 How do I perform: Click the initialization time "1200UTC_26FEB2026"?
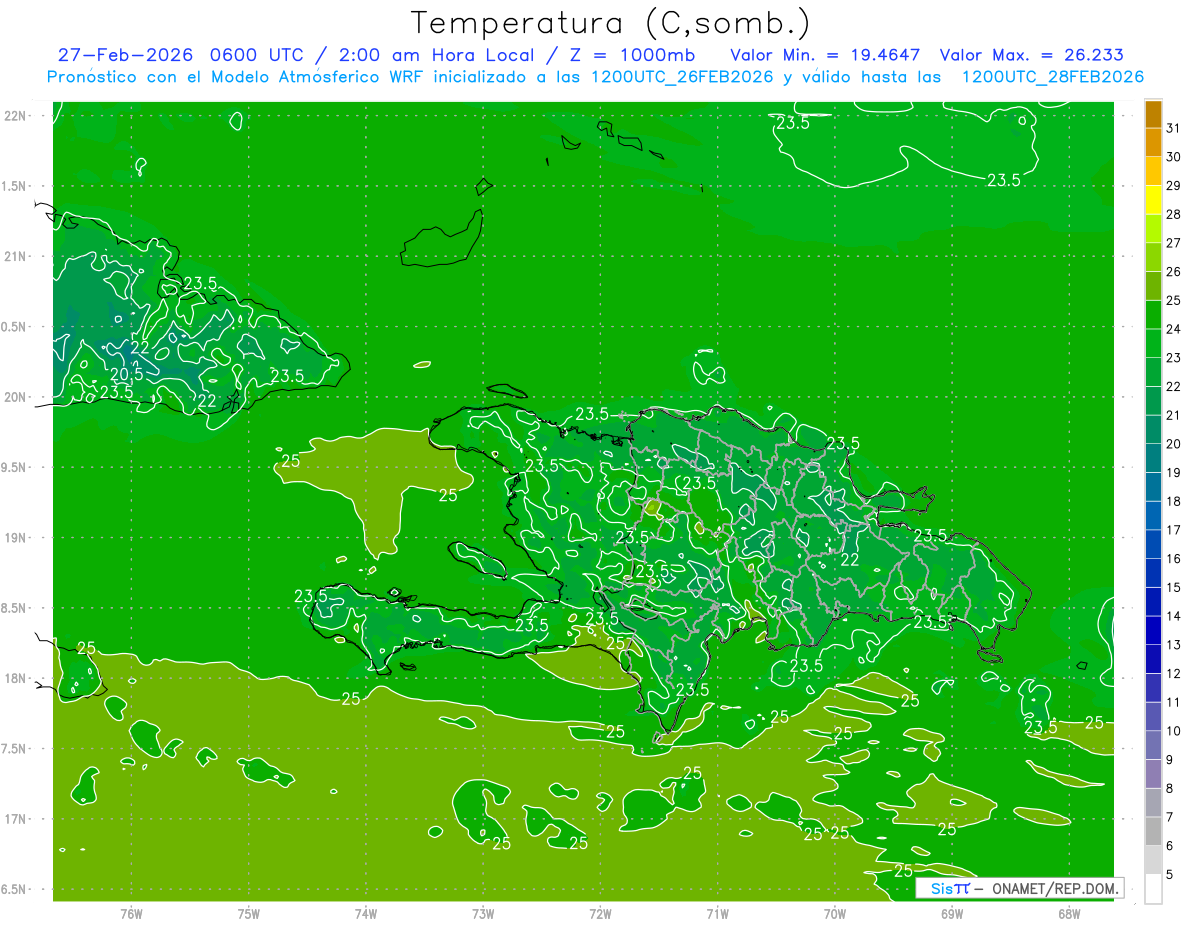pyautogui.click(x=682, y=77)
